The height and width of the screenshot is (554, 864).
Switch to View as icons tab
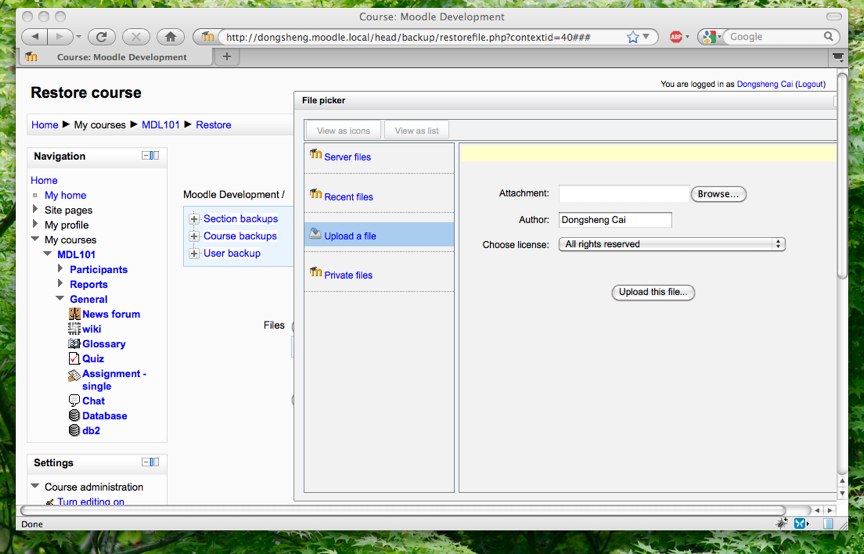[343, 131]
